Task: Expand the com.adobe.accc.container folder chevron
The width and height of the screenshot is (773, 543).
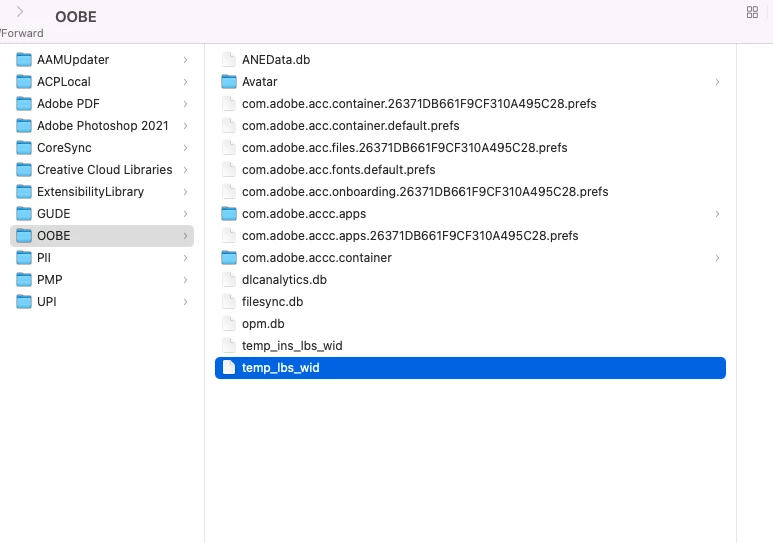Action: 717,257
